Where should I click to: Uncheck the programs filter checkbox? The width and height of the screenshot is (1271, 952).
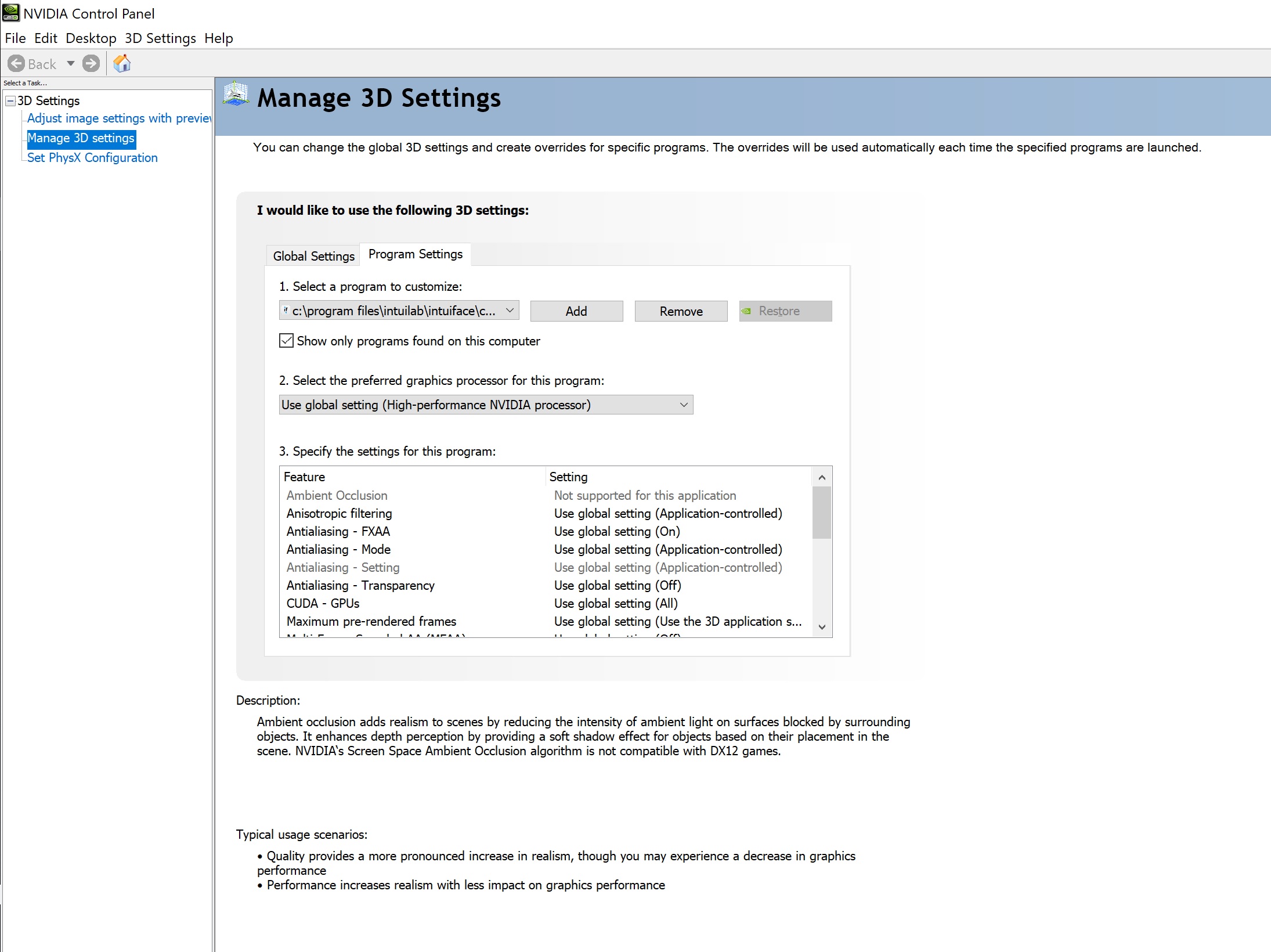[286, 341]
